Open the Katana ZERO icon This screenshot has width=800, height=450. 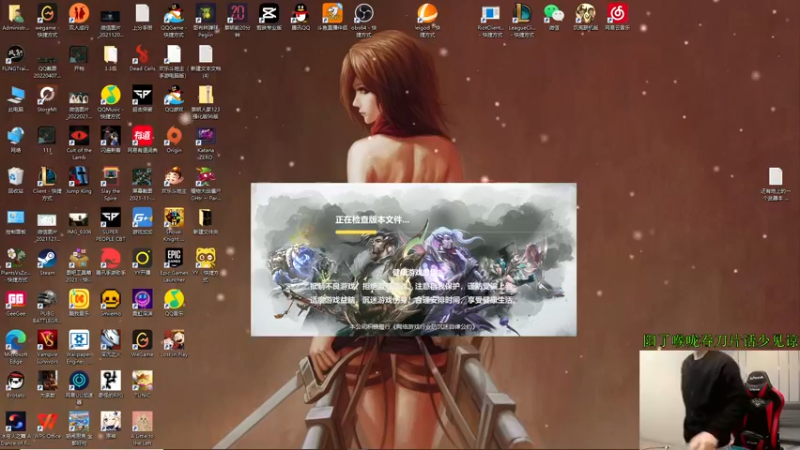click(x=205, y=136)
